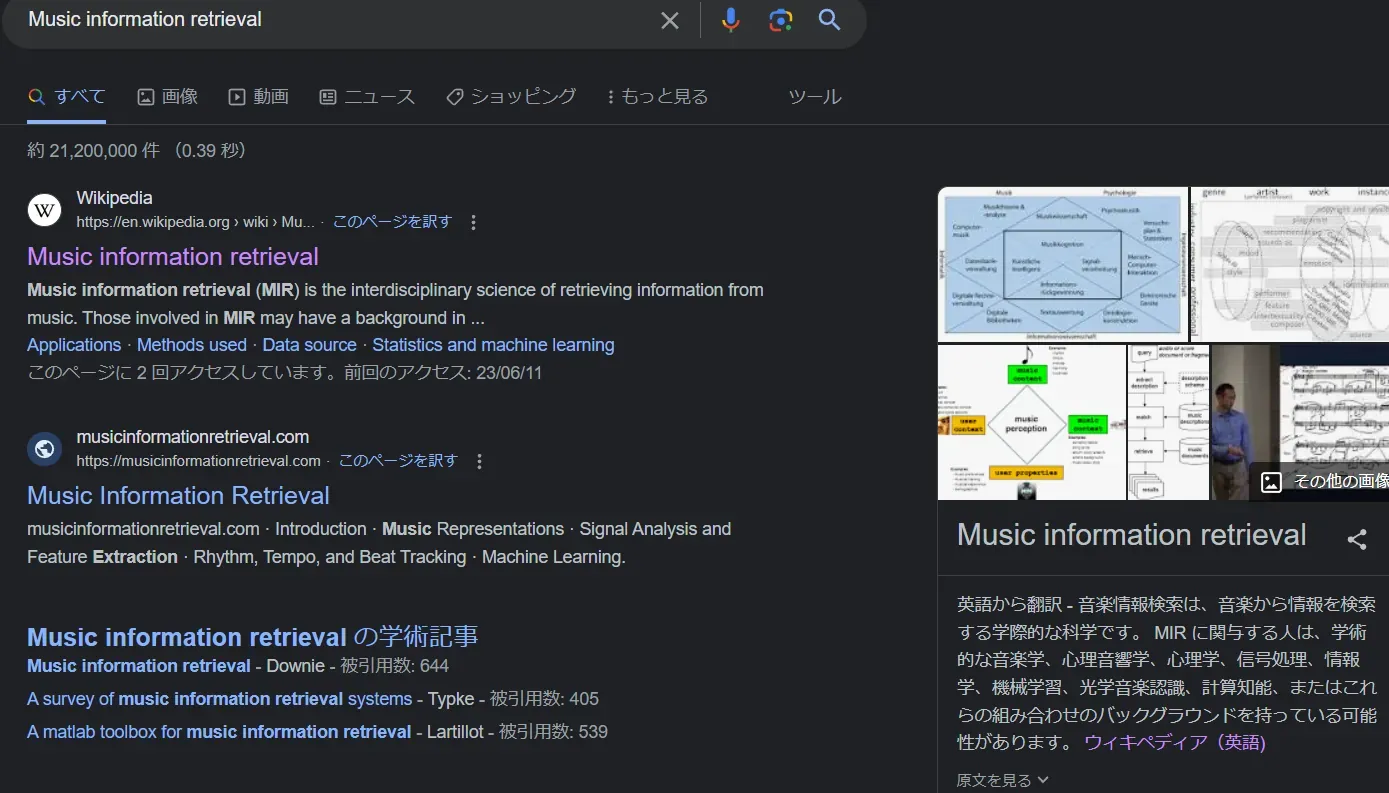Open the Statistics and machine learning sitelink
The image size is (1389, 793).
493,345
